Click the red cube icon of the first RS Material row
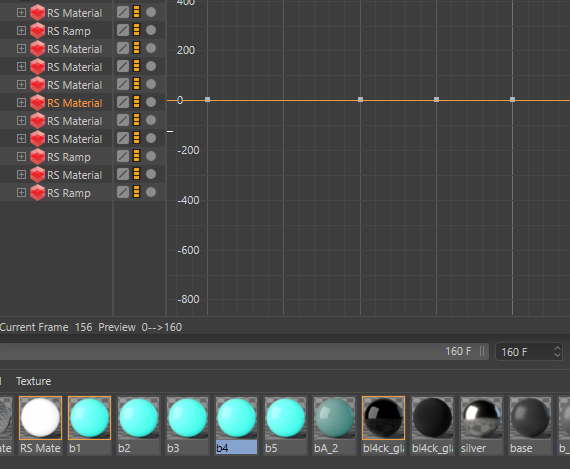This screenshot has width=570, height=469. click(37, 13)
